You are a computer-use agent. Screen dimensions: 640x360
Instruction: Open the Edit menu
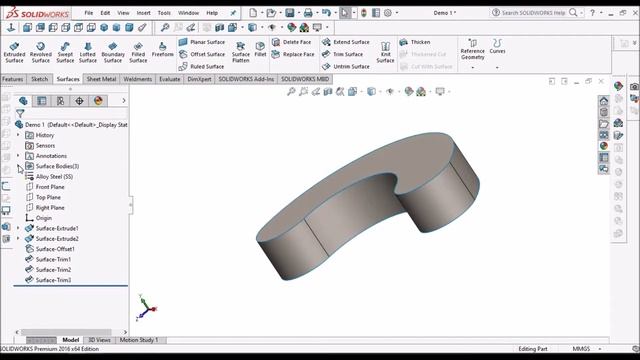pos(105,13)
